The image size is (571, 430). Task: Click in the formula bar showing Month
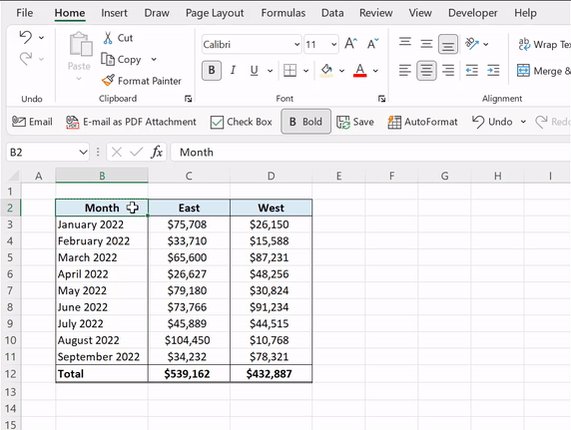371,152
